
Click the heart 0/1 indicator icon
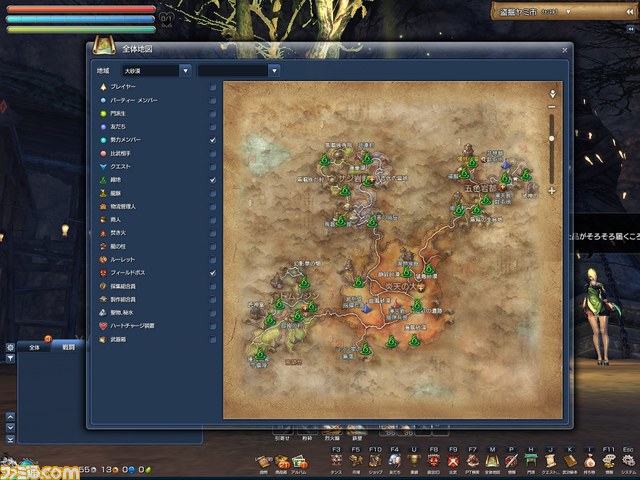[x=166, y=18]
